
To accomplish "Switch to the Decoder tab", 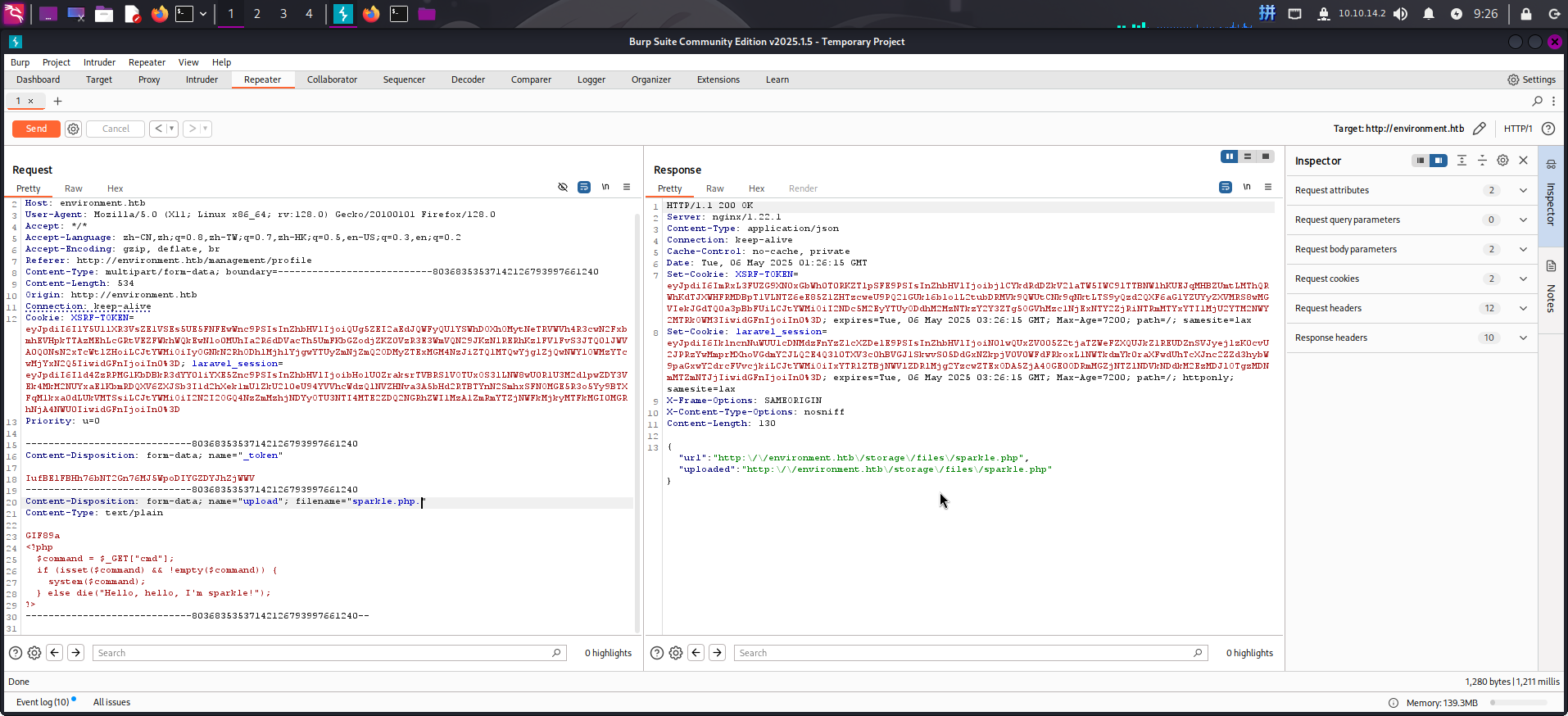I will (468, 79).
